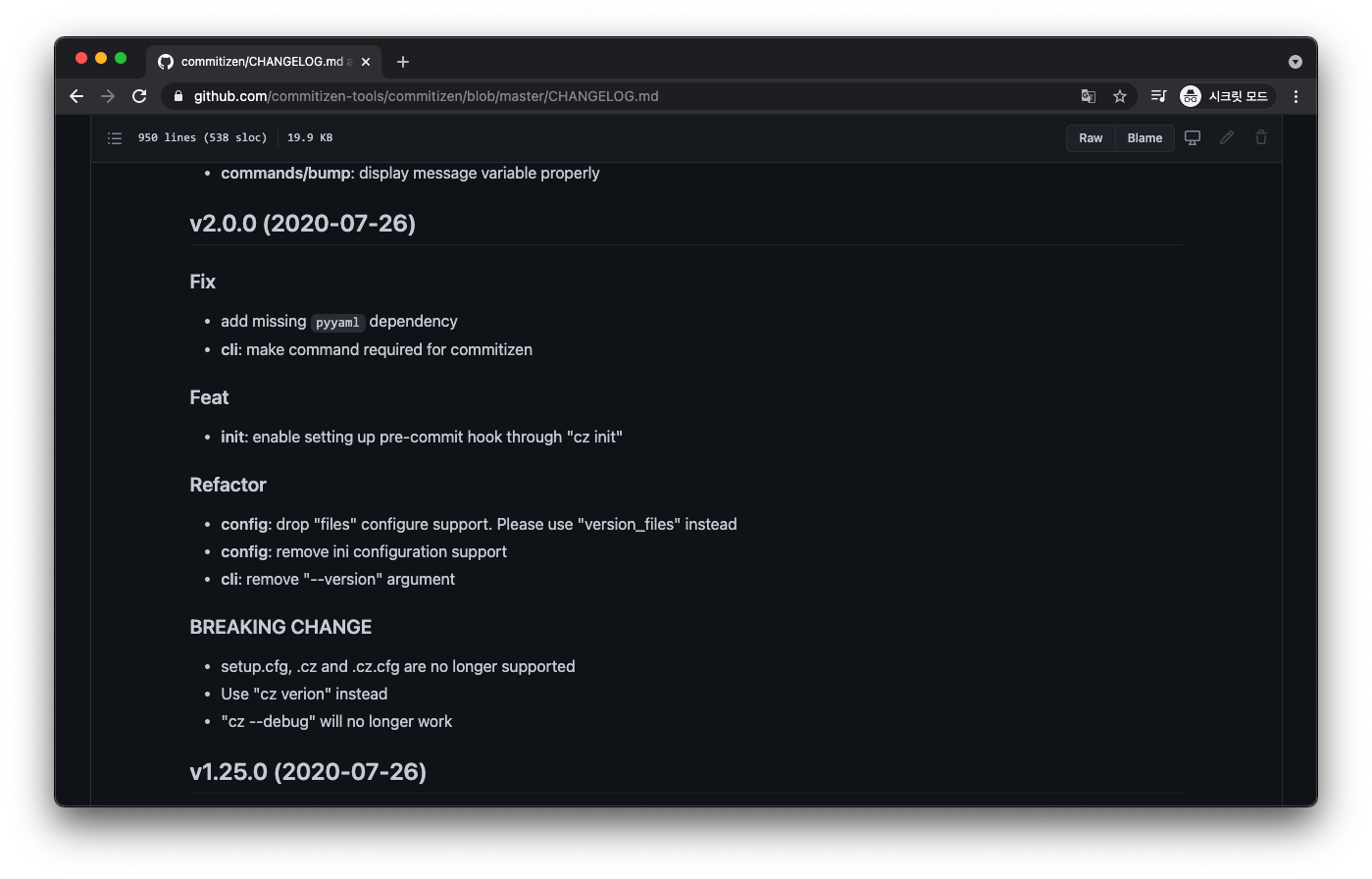
Task: Go back to the previous page
Action: (76, 96)
